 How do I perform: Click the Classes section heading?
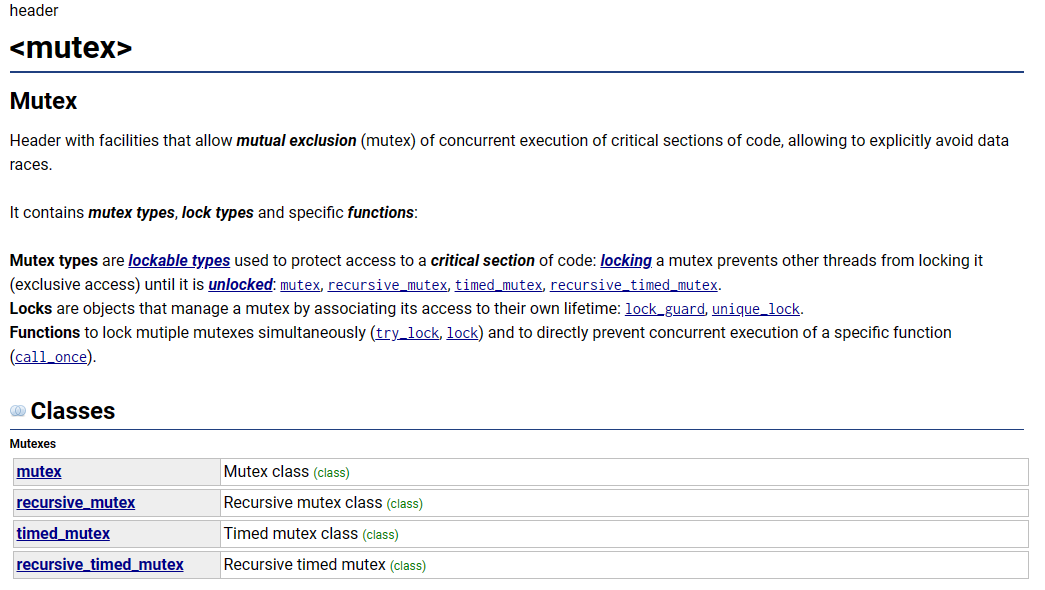pyautogui.click(x=73, y=411)
